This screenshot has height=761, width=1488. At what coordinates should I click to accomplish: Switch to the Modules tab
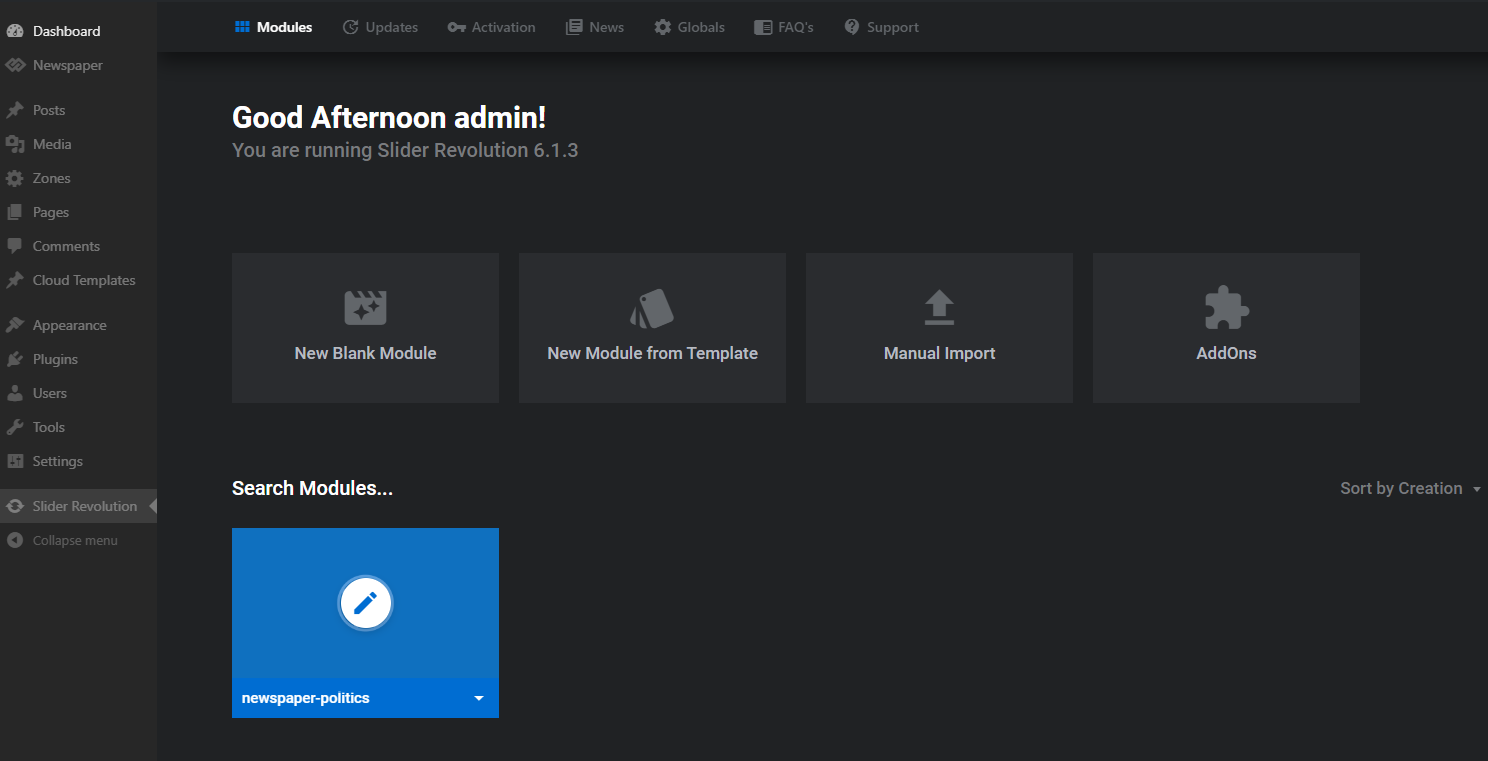click(x=274, y=27)
